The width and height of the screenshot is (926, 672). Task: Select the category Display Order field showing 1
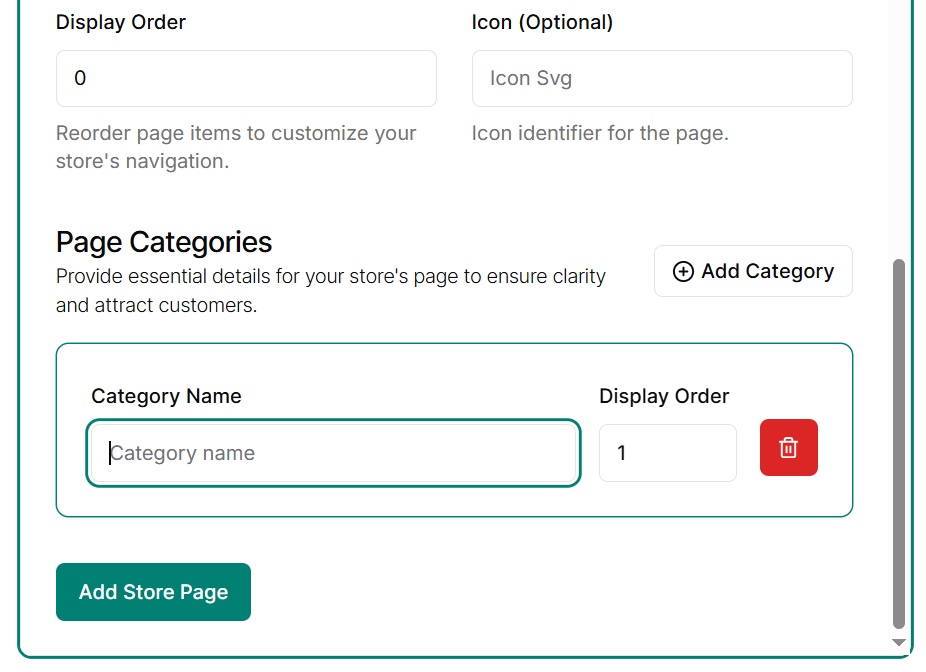click(667, 453)
